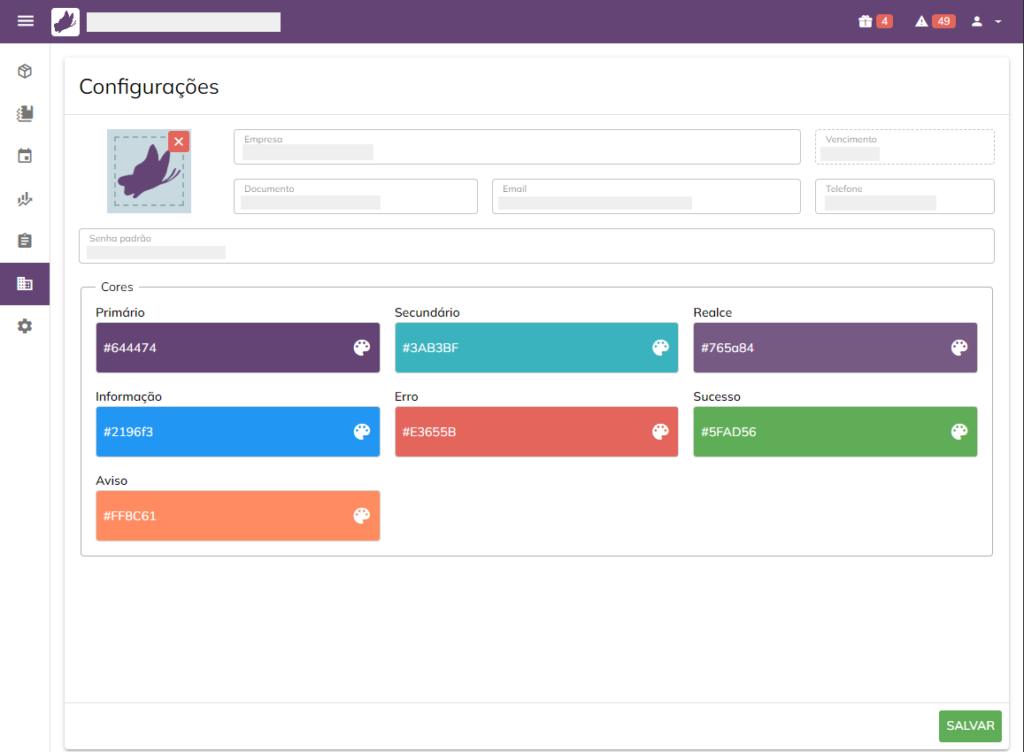Image resolution: width=1024 pixels, height=752 pixels.
Task: Click the butterfly logo in the top bar
Action: tap(65, 21)
